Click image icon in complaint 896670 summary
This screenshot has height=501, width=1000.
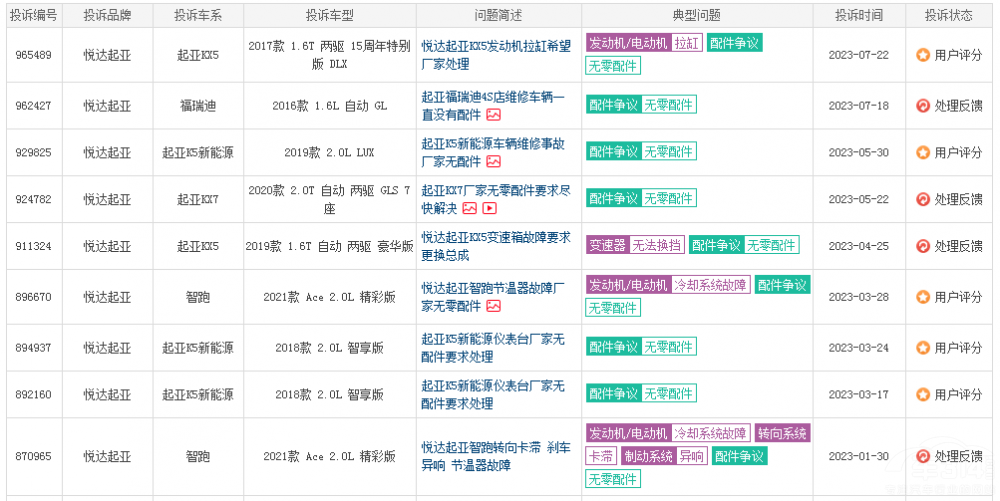[x=493, y=306]
